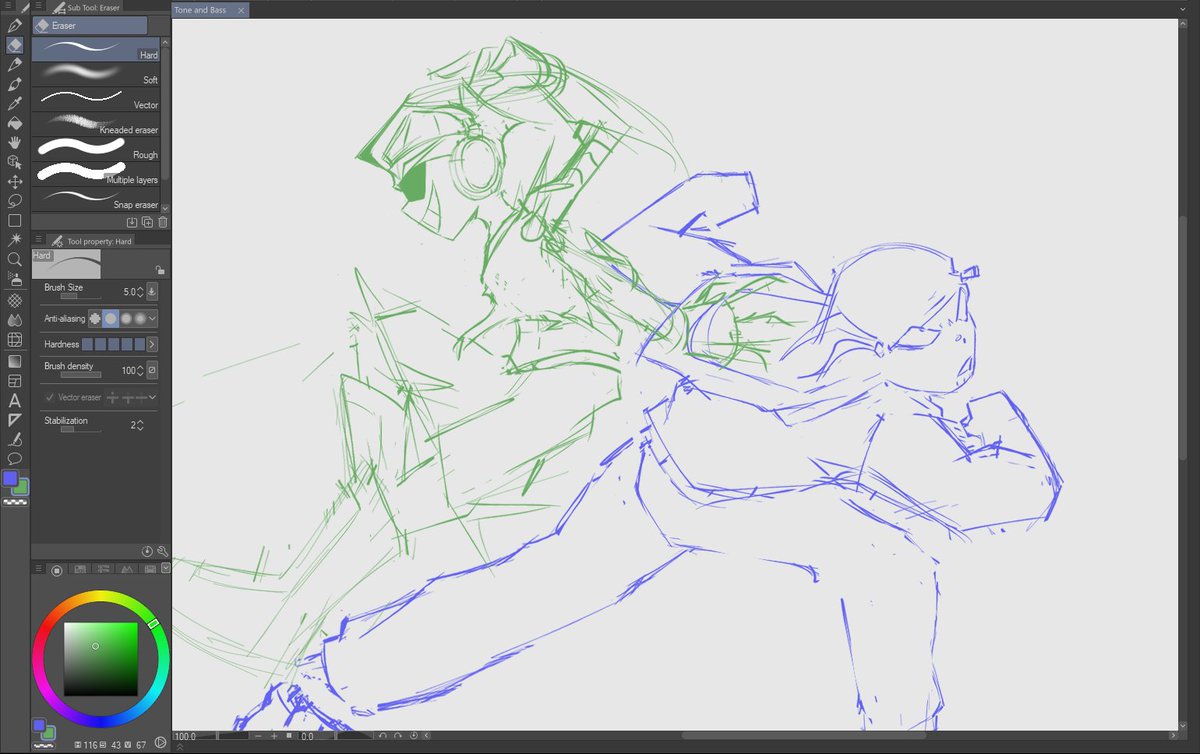This screenshot has width=1200, height=754.
Task: Set anti-aliasing to Weak
Action: (x=110, y=318)
